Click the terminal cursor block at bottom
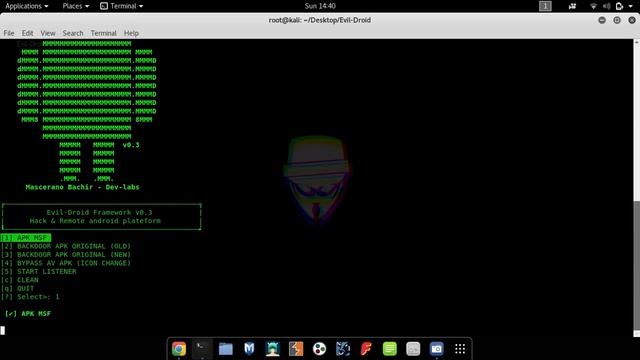This screenshot has height=360, width=640. pos(2,330)
